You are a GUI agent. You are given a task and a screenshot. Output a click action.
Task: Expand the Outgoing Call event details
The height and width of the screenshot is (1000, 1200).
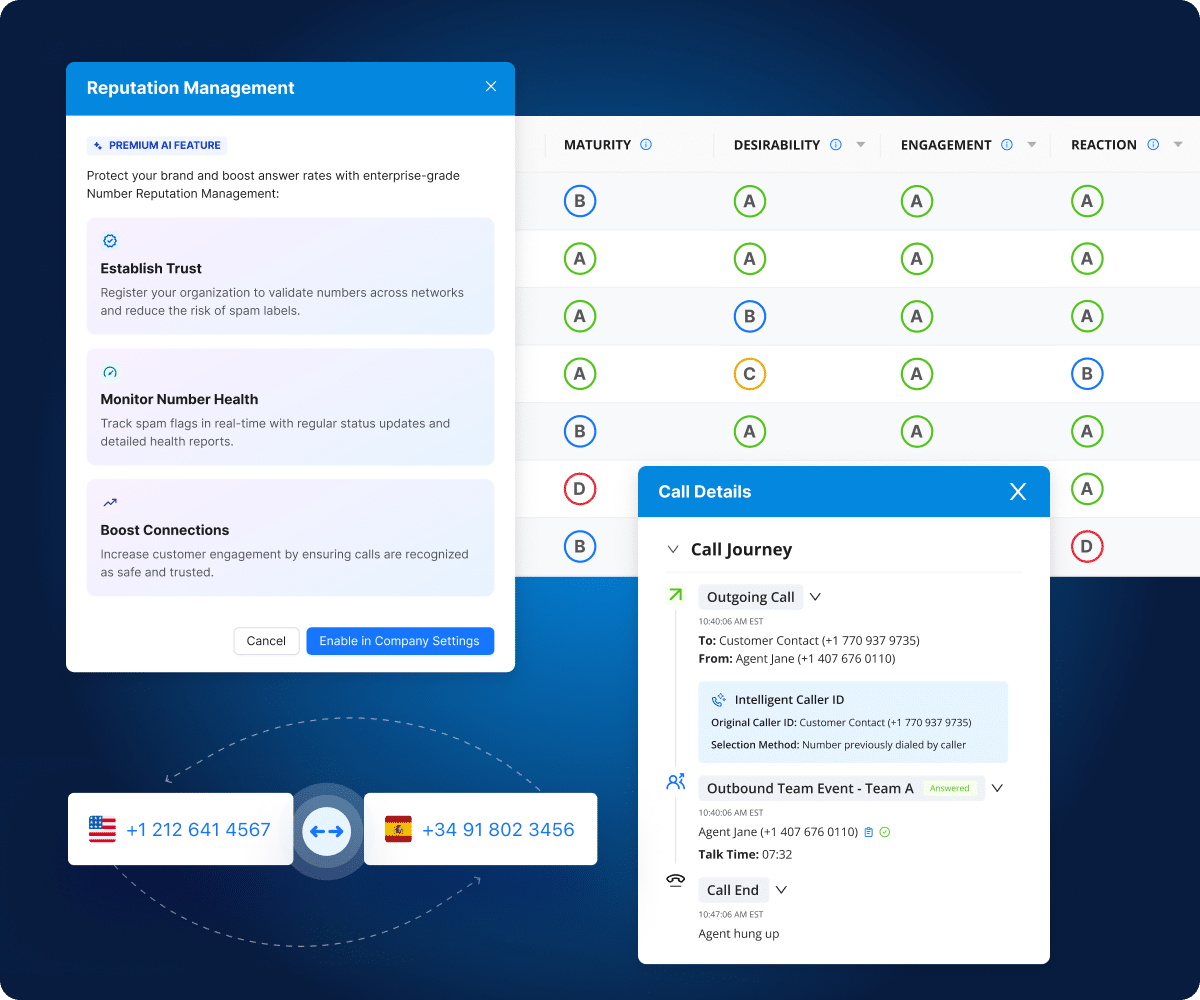tap(815, 597)
